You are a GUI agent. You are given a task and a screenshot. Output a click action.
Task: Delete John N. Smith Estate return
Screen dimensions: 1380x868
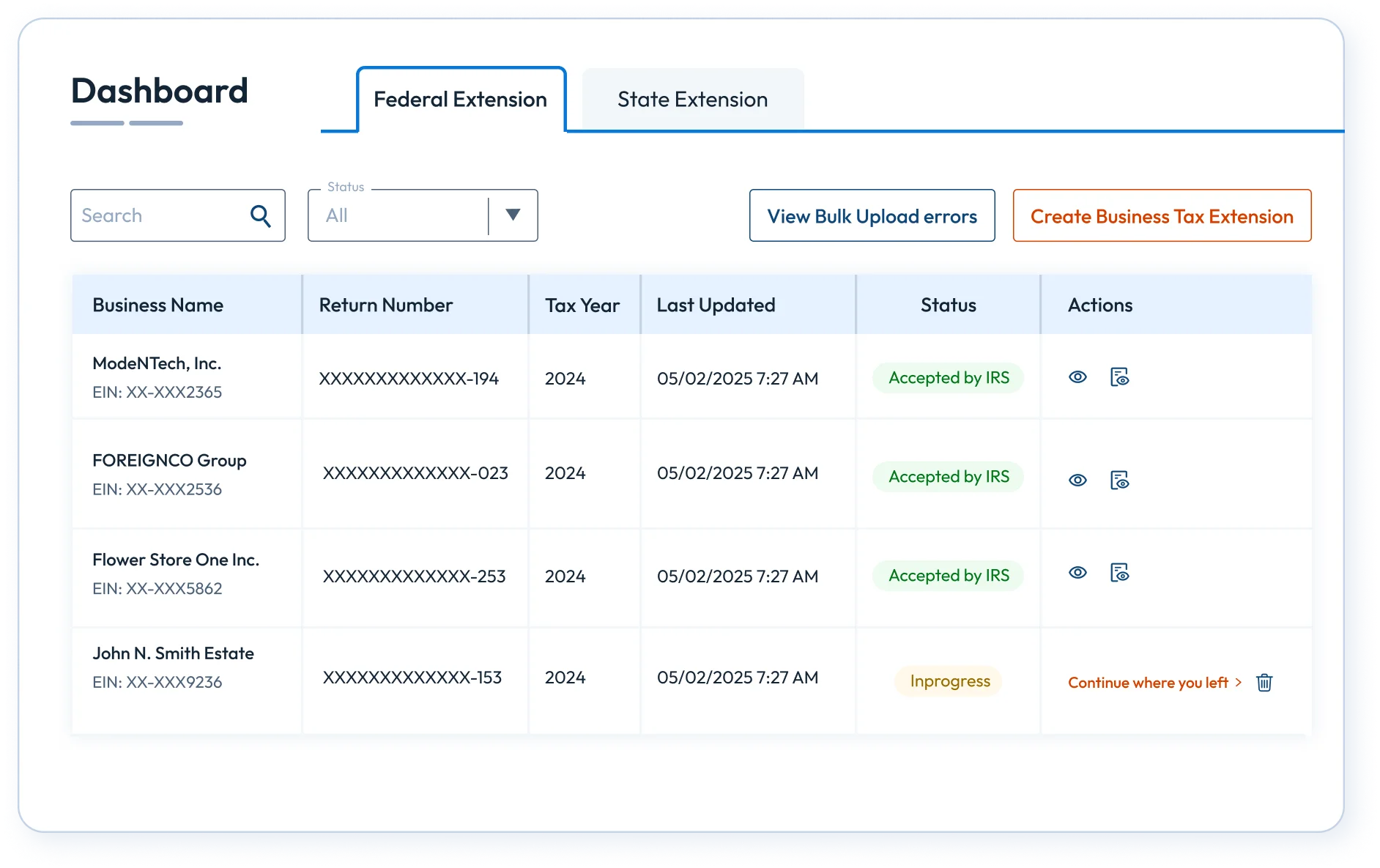tap(1264, 683)
